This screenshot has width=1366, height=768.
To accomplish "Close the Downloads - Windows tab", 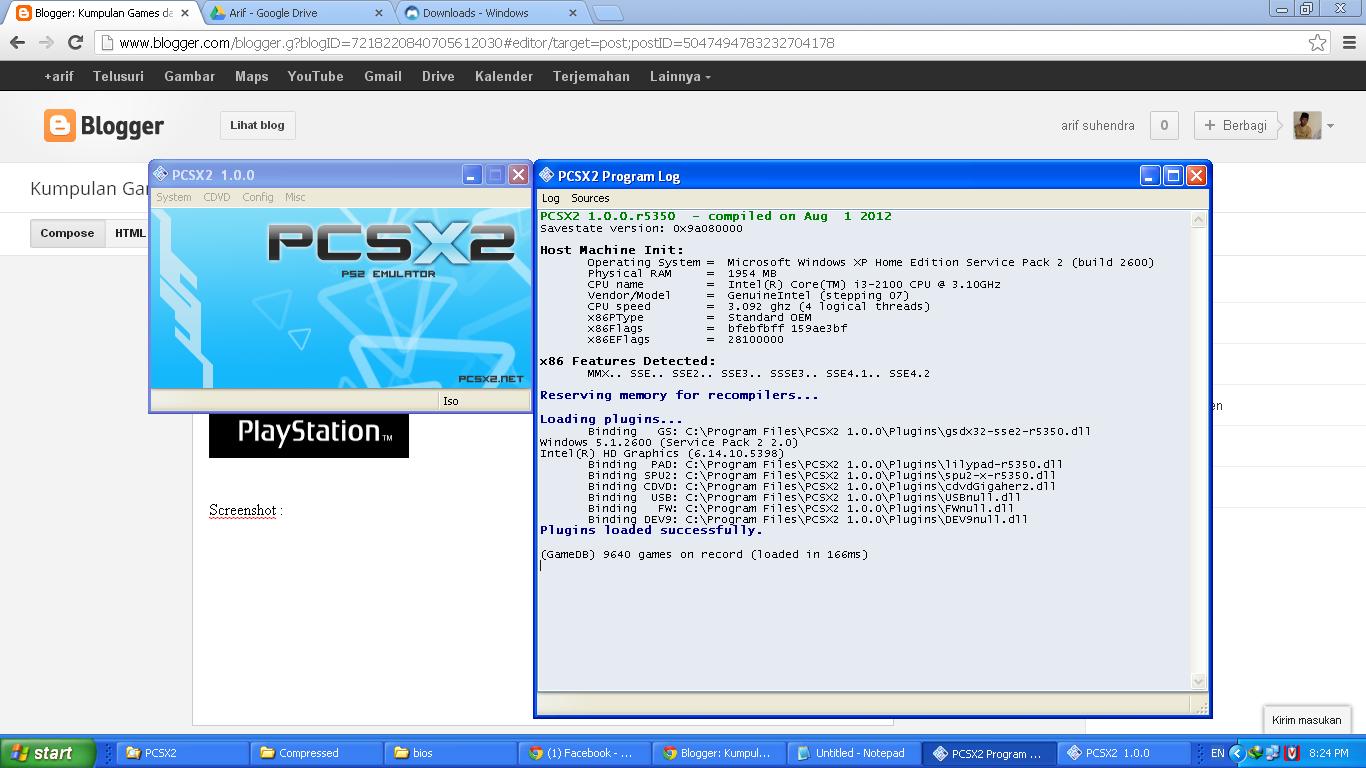I will pos(573,13).
